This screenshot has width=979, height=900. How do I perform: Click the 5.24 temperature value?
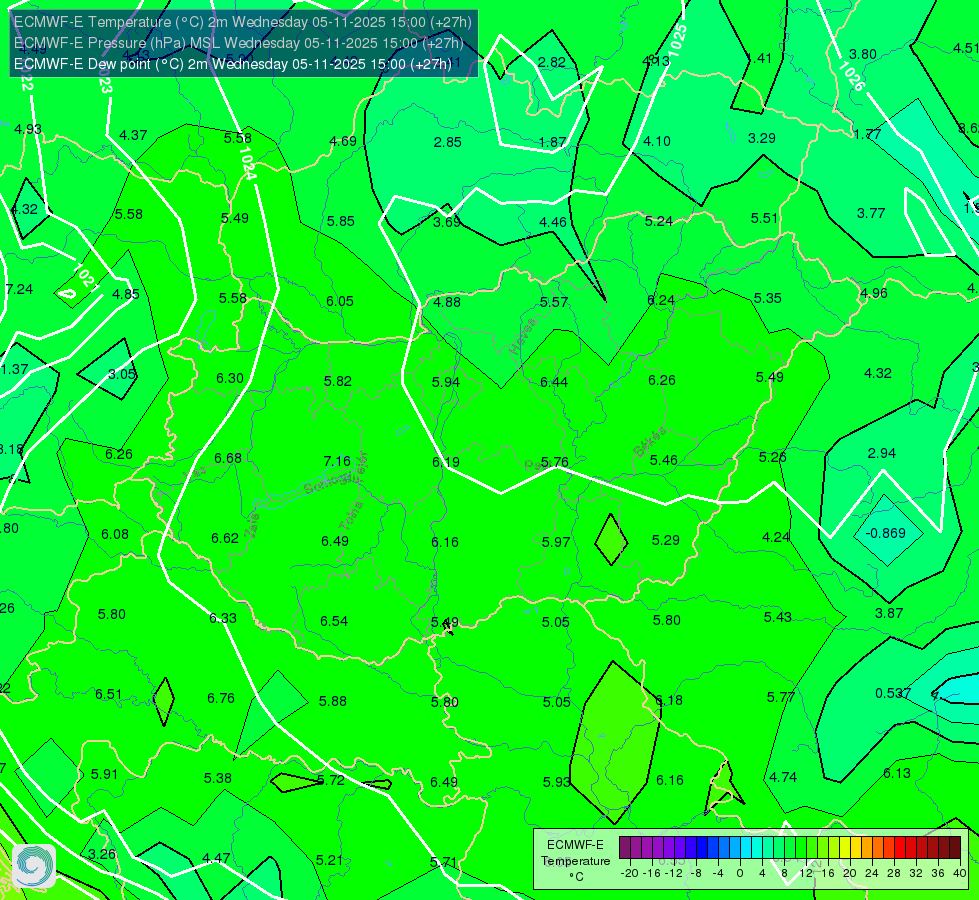pos(659,221)
